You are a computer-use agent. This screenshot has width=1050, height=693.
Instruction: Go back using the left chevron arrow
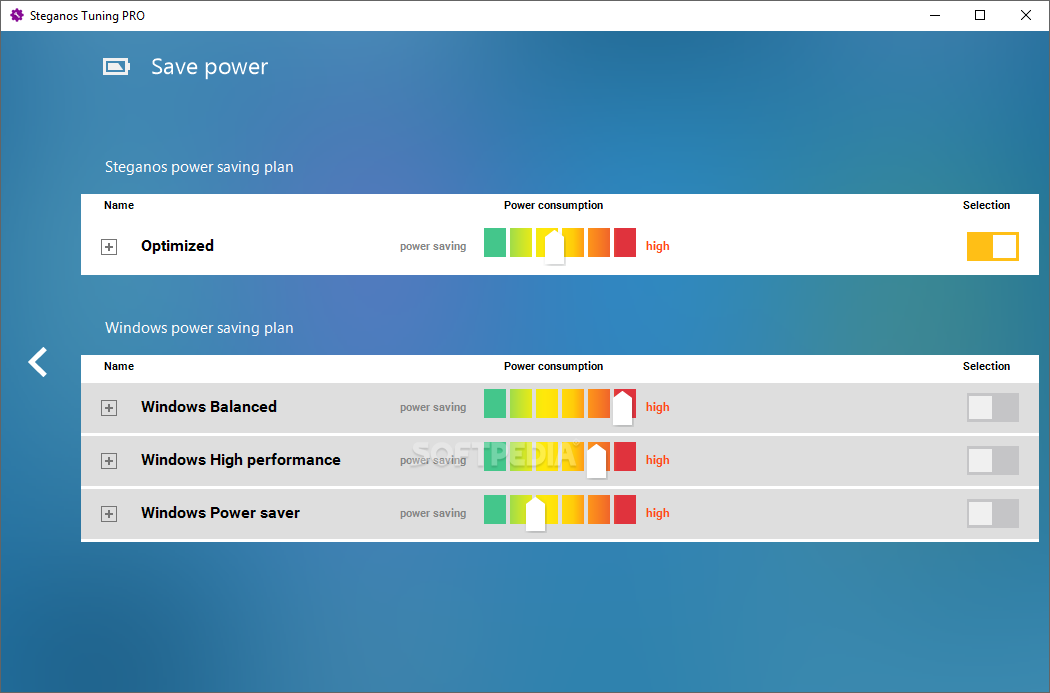[38, 362]
